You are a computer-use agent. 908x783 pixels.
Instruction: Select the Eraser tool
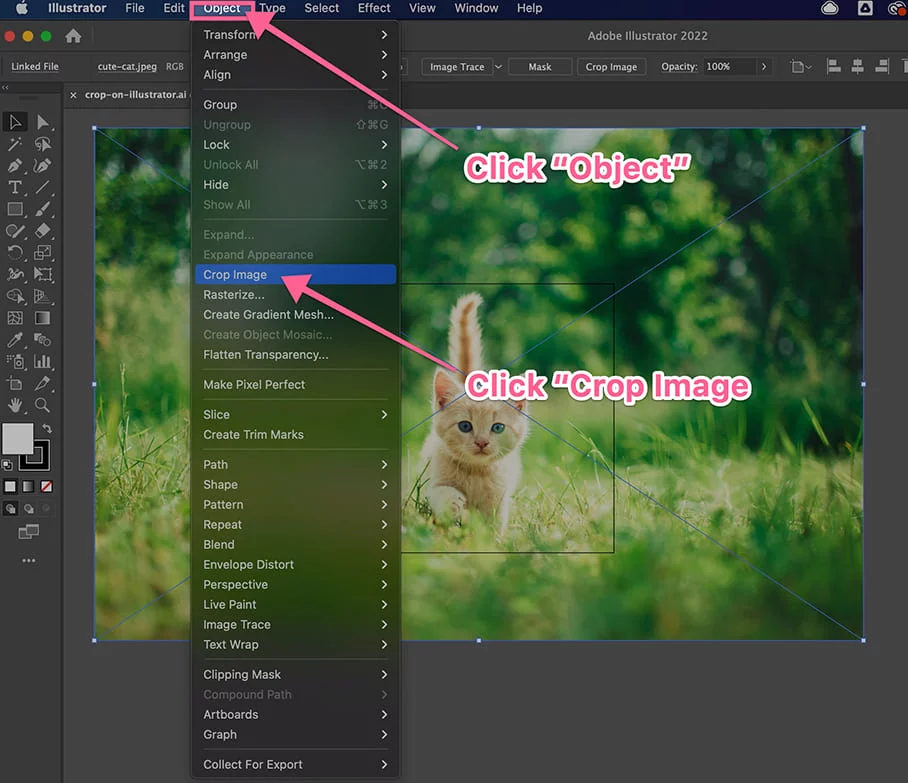pos(42,231)
